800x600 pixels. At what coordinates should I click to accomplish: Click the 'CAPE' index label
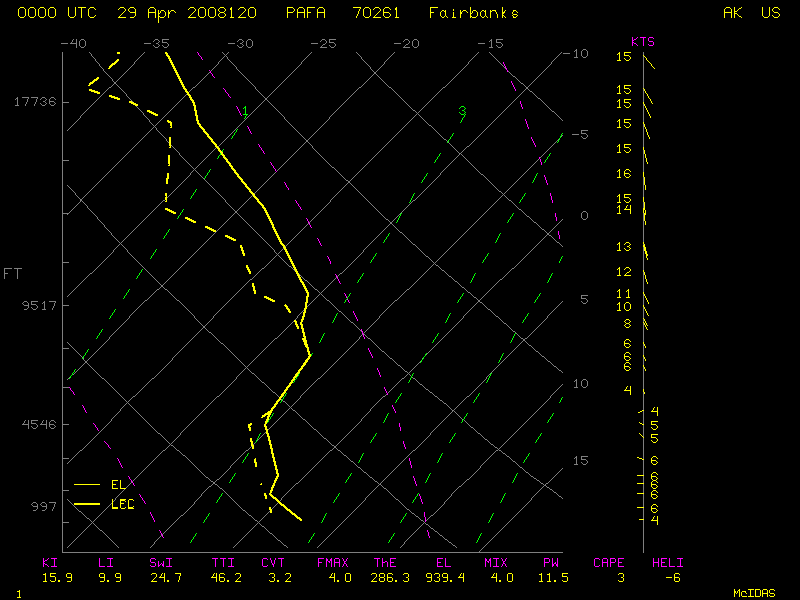(609, 563)
